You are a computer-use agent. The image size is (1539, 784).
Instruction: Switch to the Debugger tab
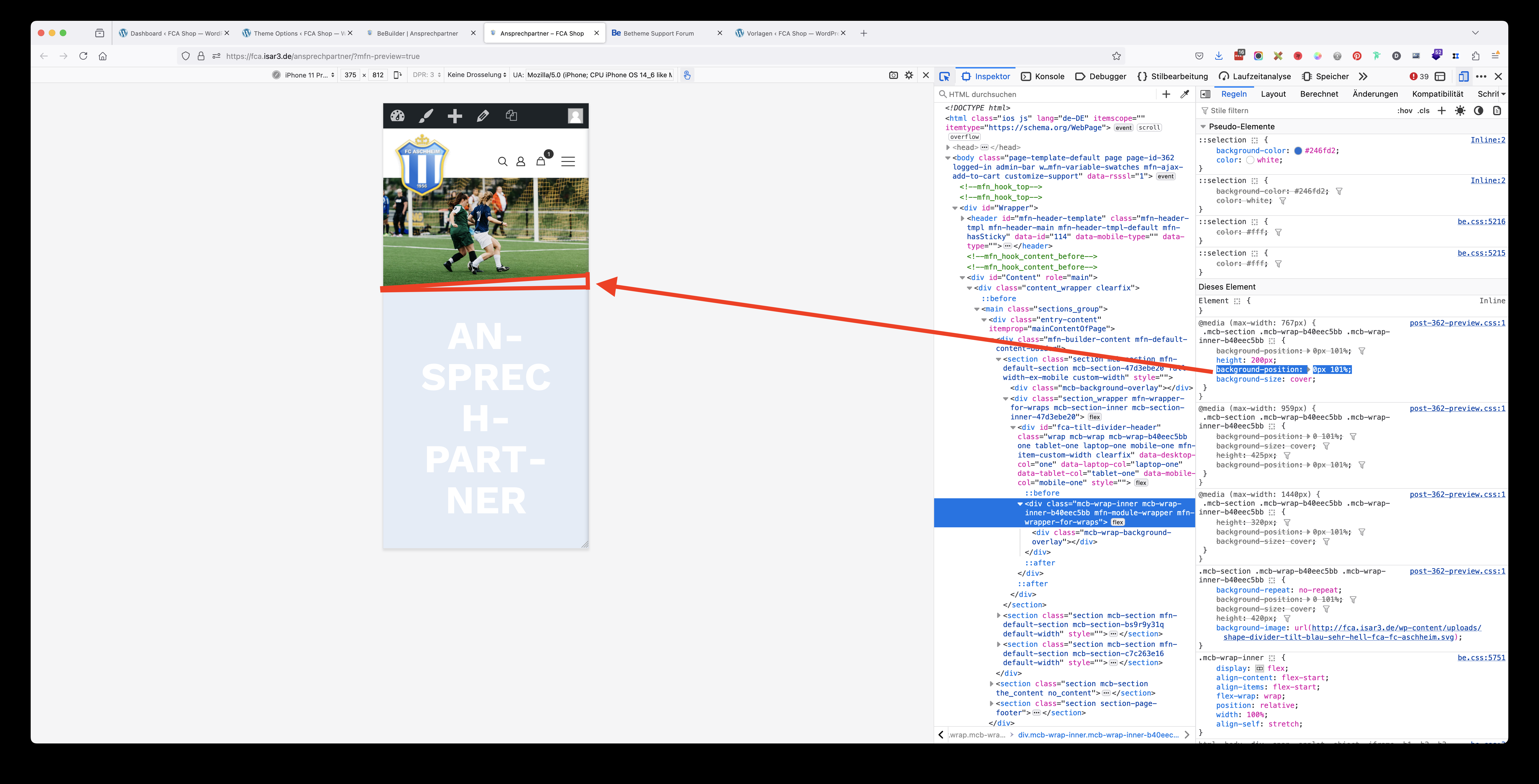[x=1101, y=76]
